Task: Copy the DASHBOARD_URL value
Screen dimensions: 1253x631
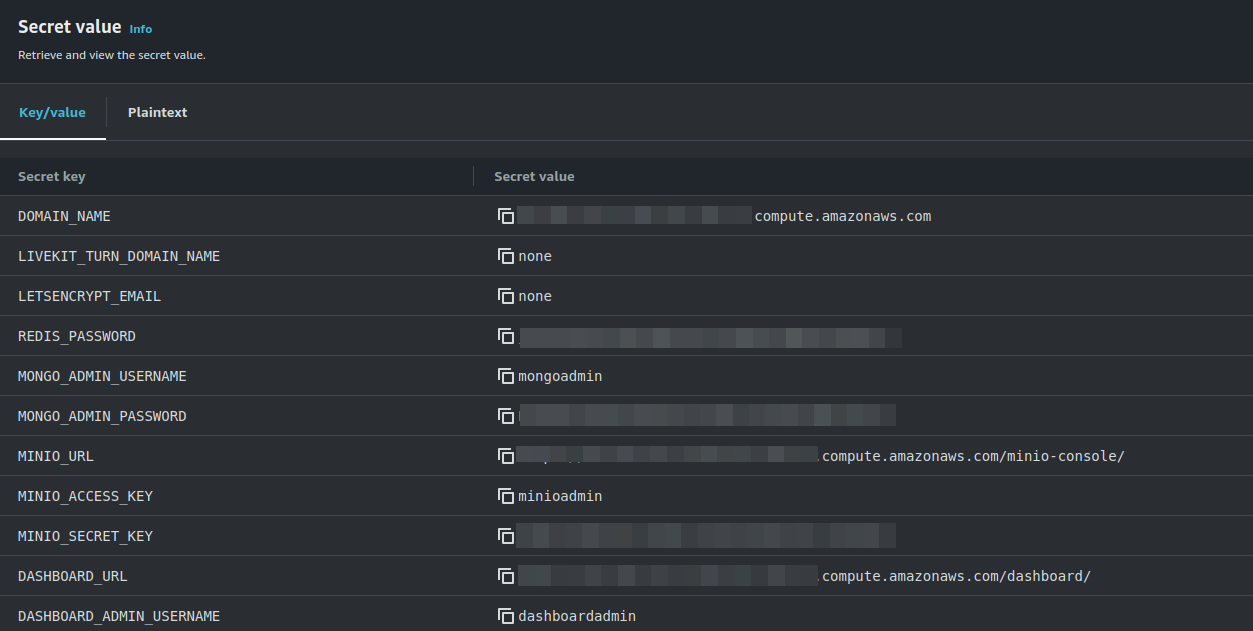Action: point(506,576)
